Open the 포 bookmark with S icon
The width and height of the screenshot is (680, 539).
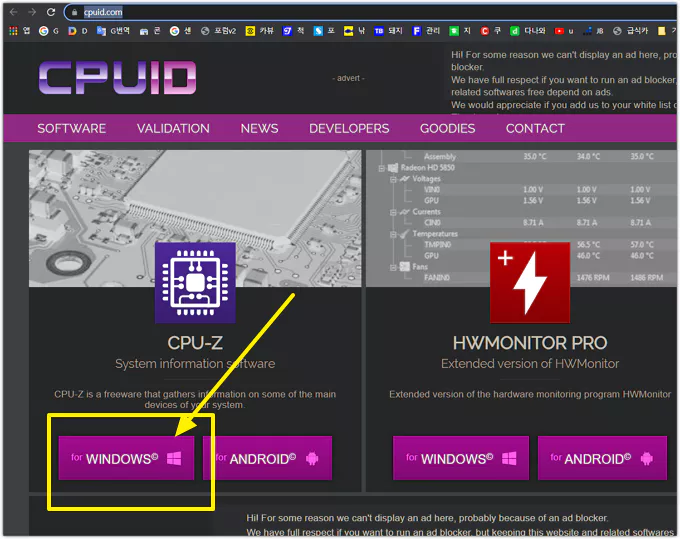click(x=324, y=31)
